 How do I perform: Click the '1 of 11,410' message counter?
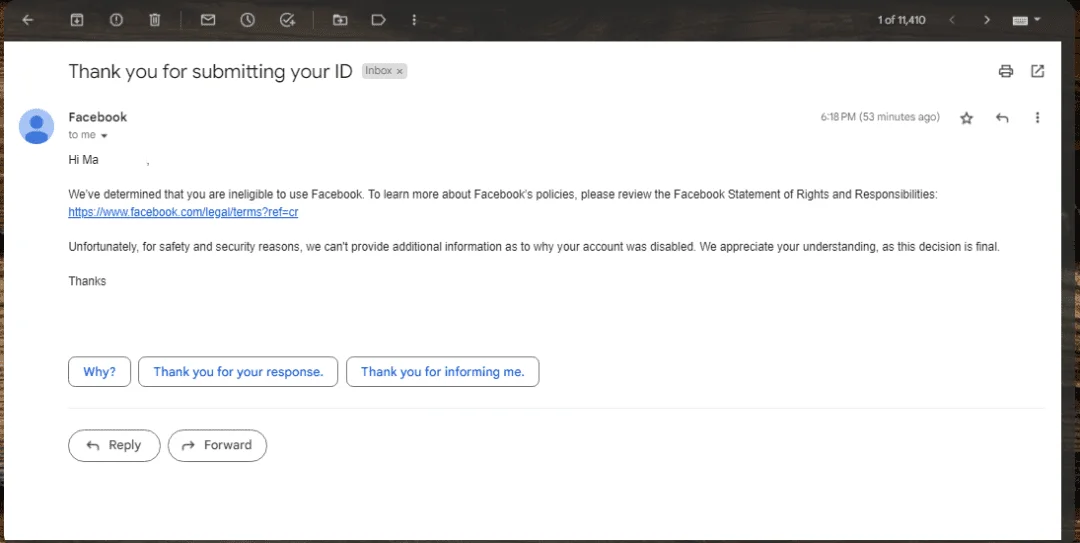tap(901, 20)
